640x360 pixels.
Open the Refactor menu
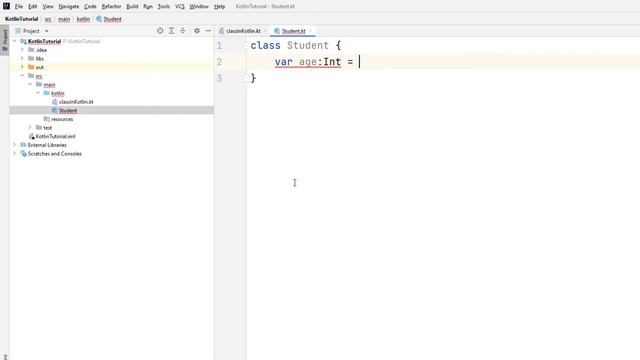coord(111,7)
